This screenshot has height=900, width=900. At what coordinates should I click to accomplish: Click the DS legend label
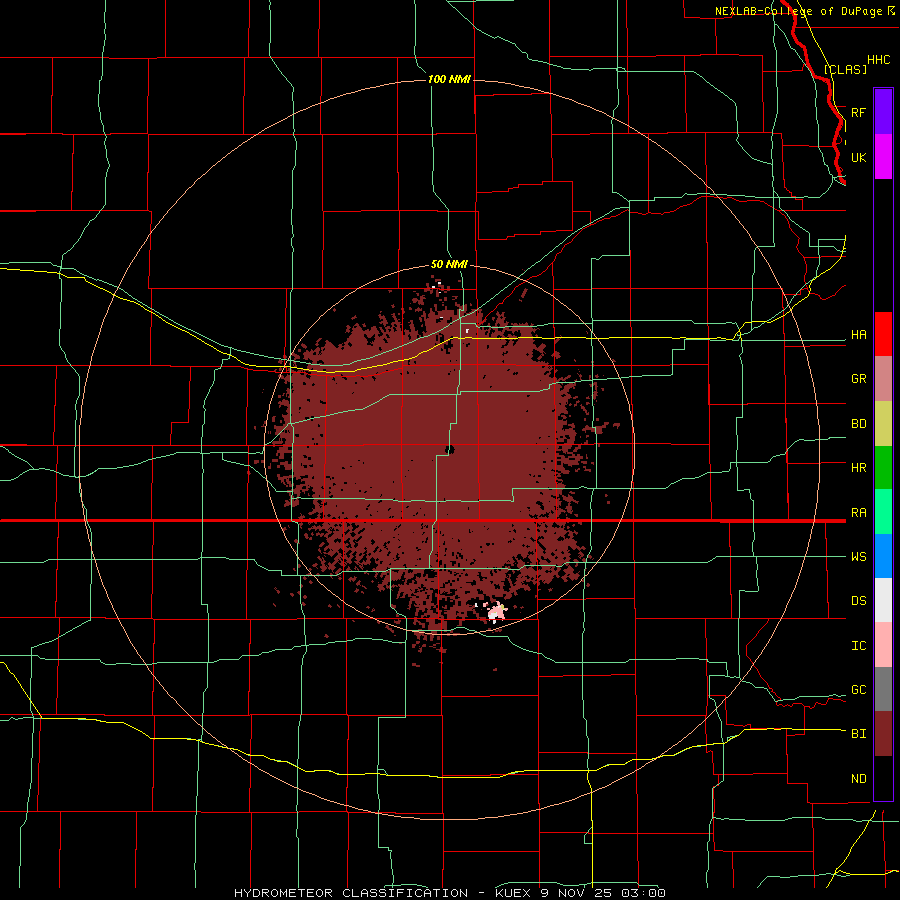click(859, 601)
